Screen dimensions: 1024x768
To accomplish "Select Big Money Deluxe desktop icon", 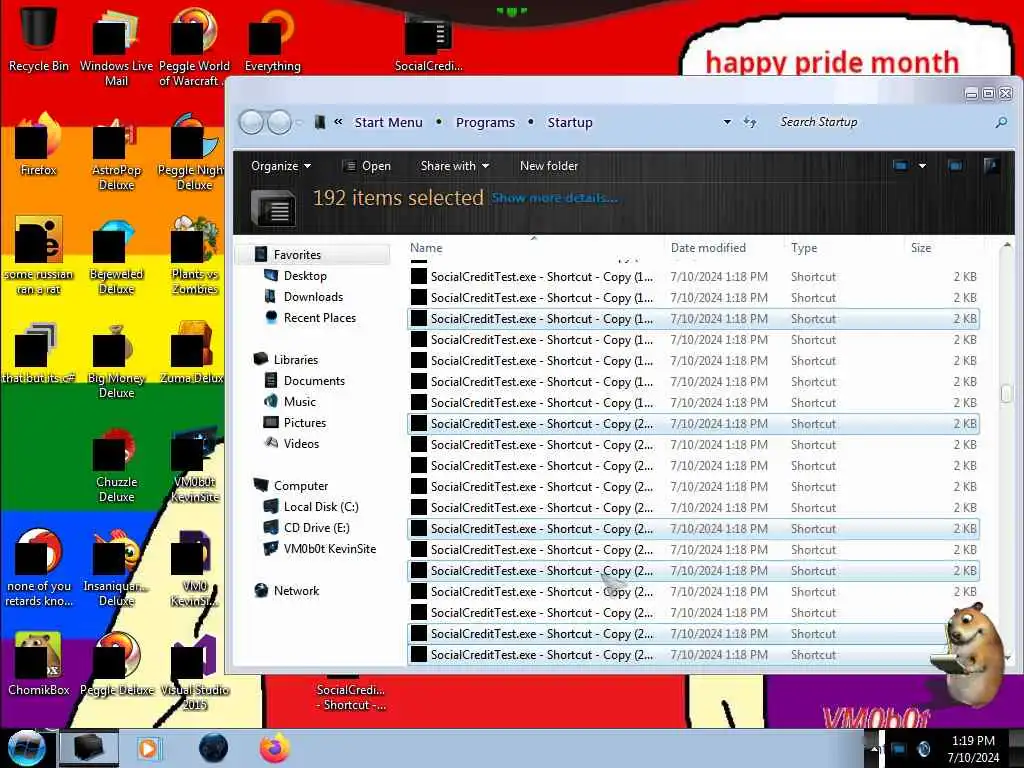I will [x=116, y=361].
